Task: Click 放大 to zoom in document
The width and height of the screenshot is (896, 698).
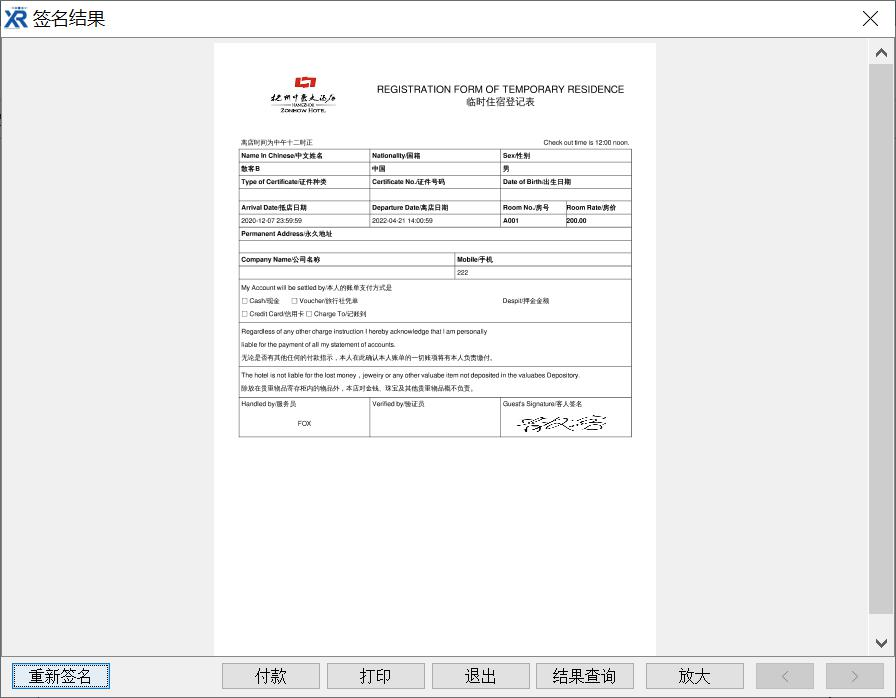Action: tap(694, 676)
